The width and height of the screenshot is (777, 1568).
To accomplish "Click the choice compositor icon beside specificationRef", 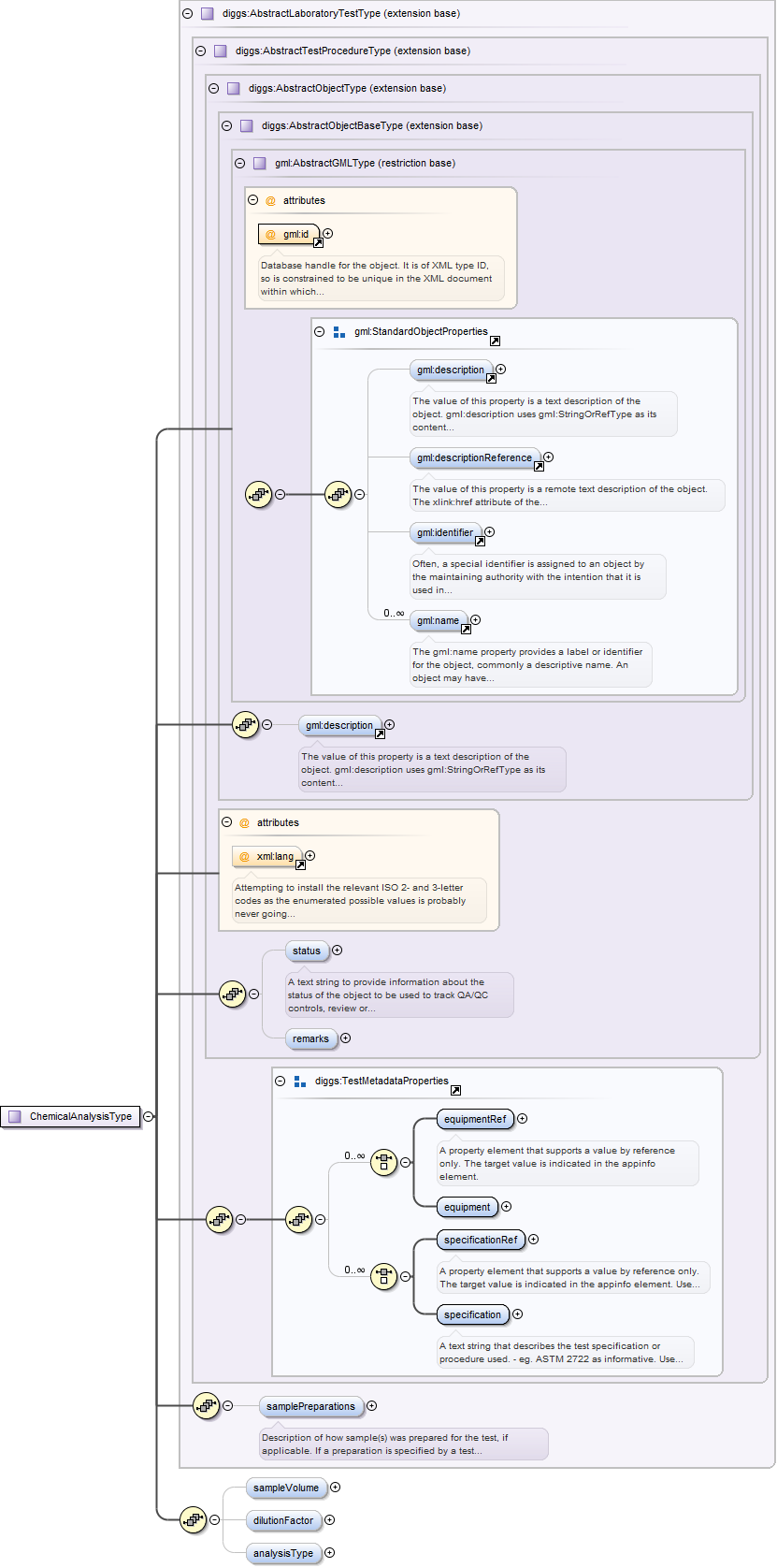I will coord(383,1276).
